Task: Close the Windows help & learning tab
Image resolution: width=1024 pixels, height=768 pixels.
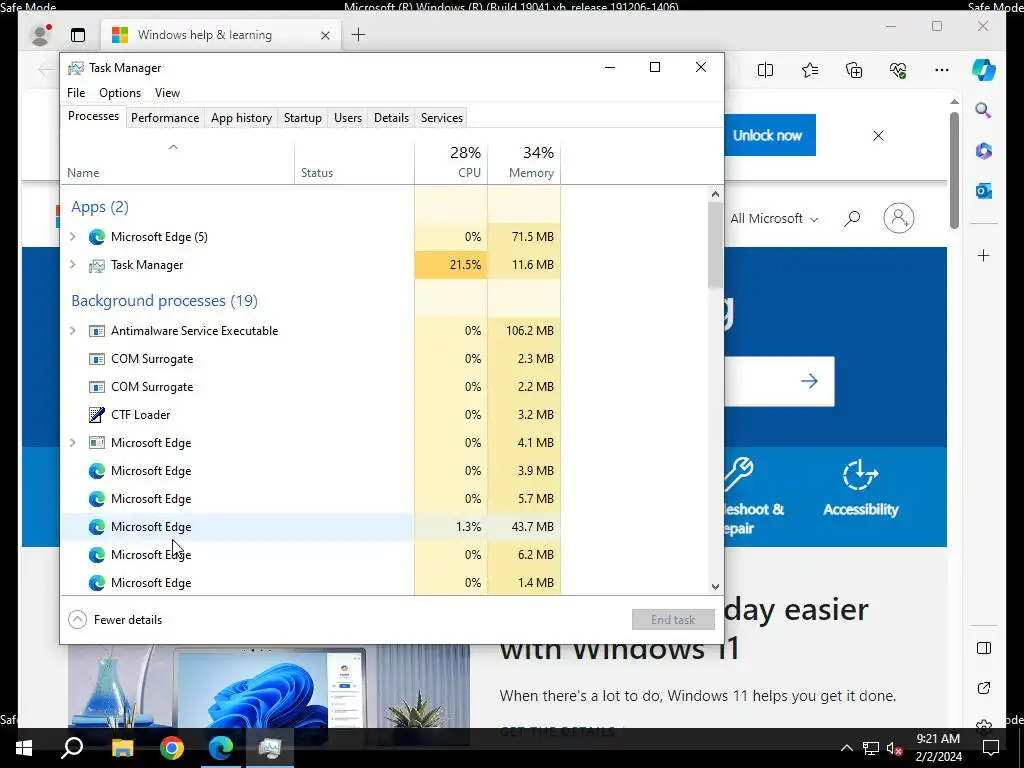Action: (325, 35)
